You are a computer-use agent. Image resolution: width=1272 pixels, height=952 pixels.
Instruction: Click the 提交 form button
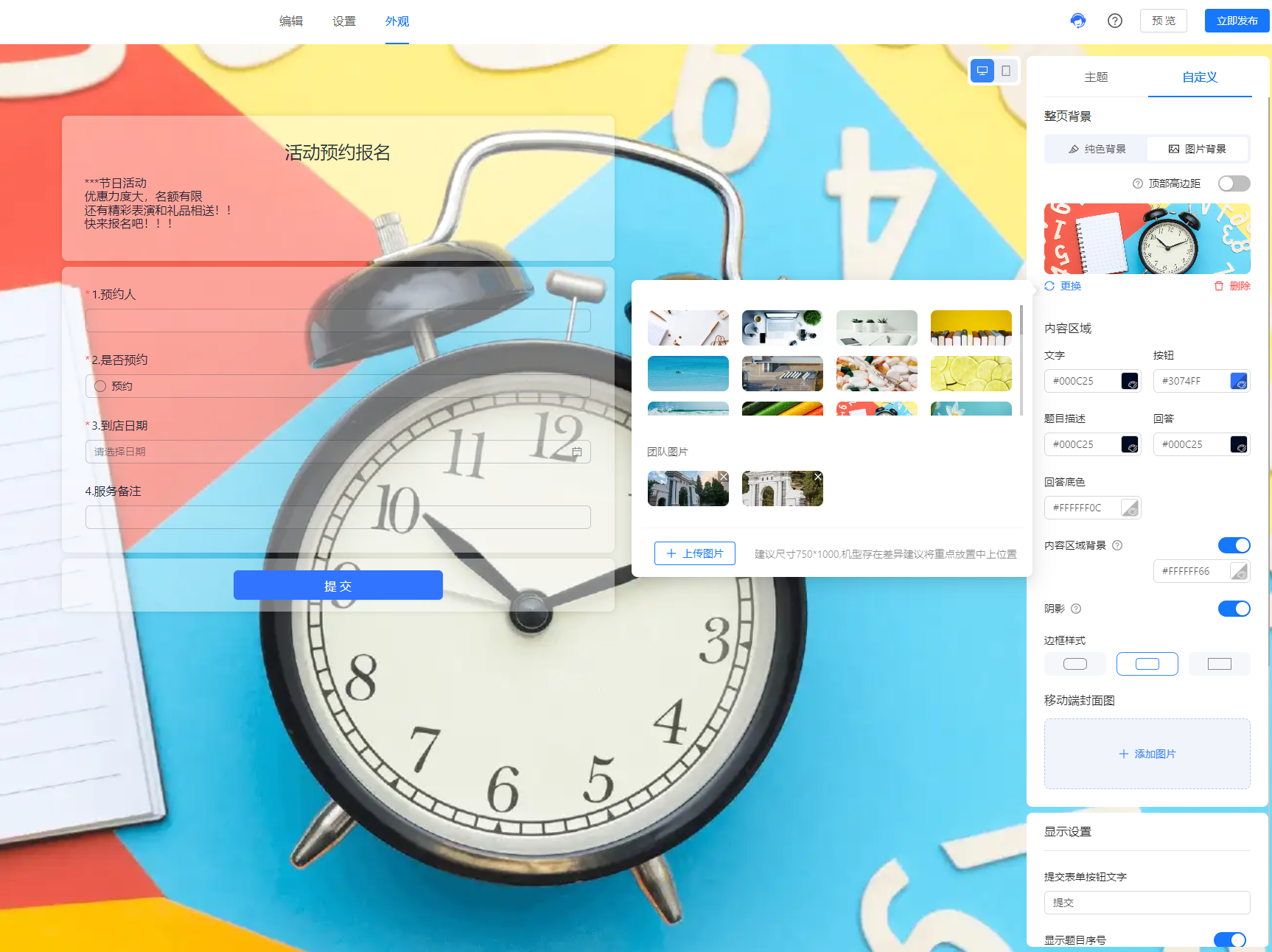click(338, 585)
